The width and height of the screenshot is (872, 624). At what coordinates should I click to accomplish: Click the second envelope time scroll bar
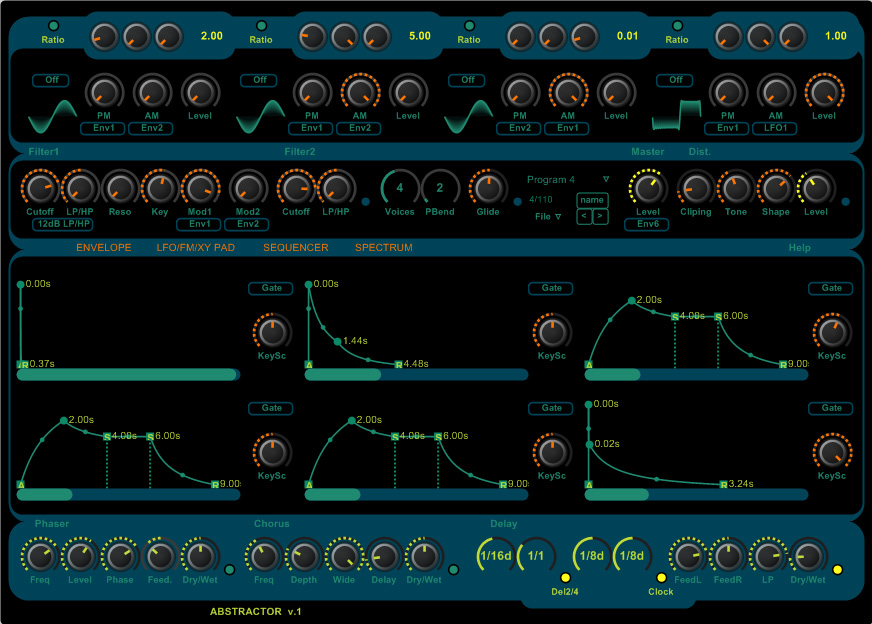click(417, 375)
